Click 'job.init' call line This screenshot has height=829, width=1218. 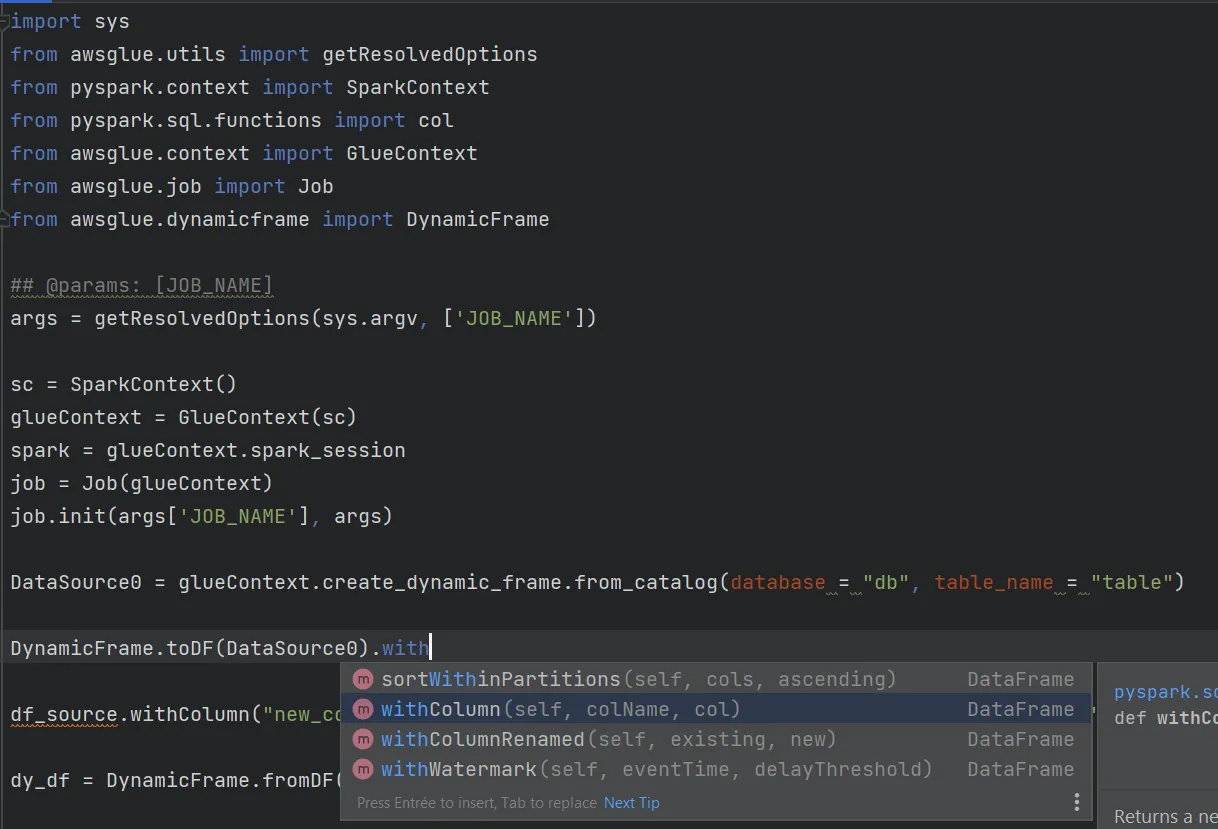[202, 516]
